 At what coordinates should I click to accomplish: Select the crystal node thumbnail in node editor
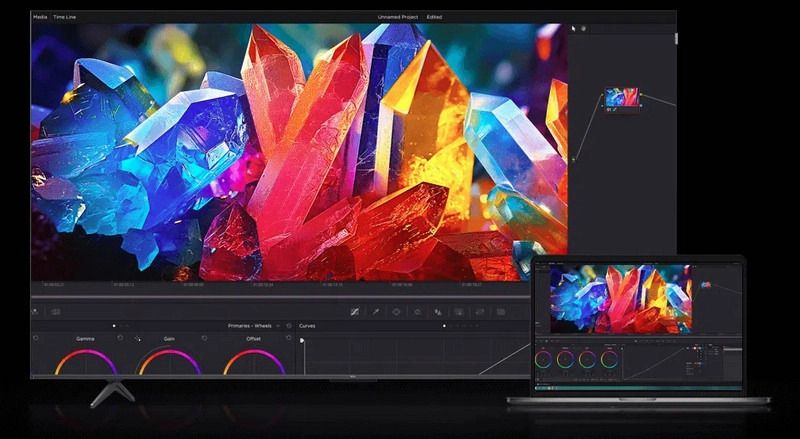[621, 97]
